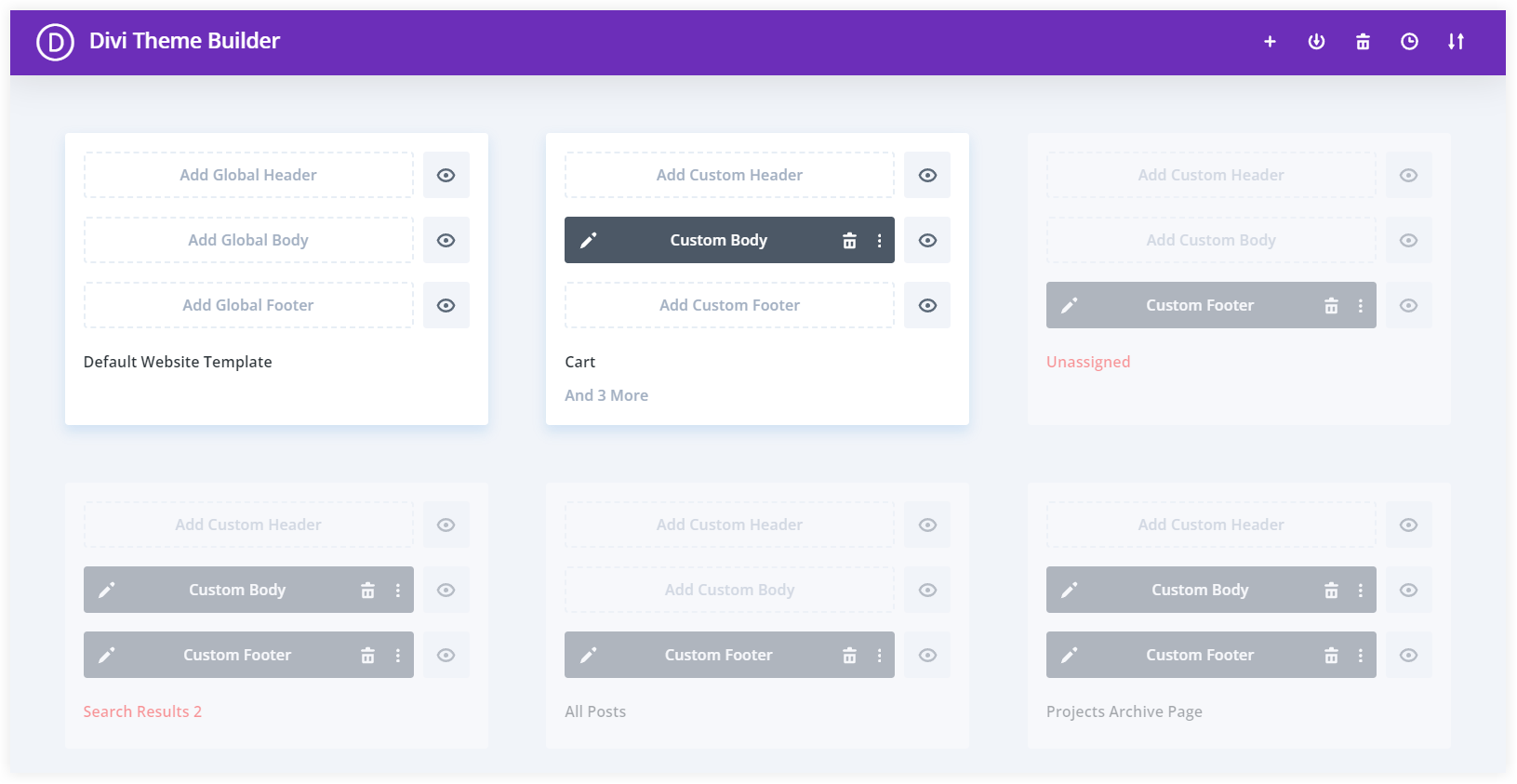This screenshot has width=1517, height=784.
Task: Edit Search Results 2 Custom Body pencil
Action: click(107, 591)
